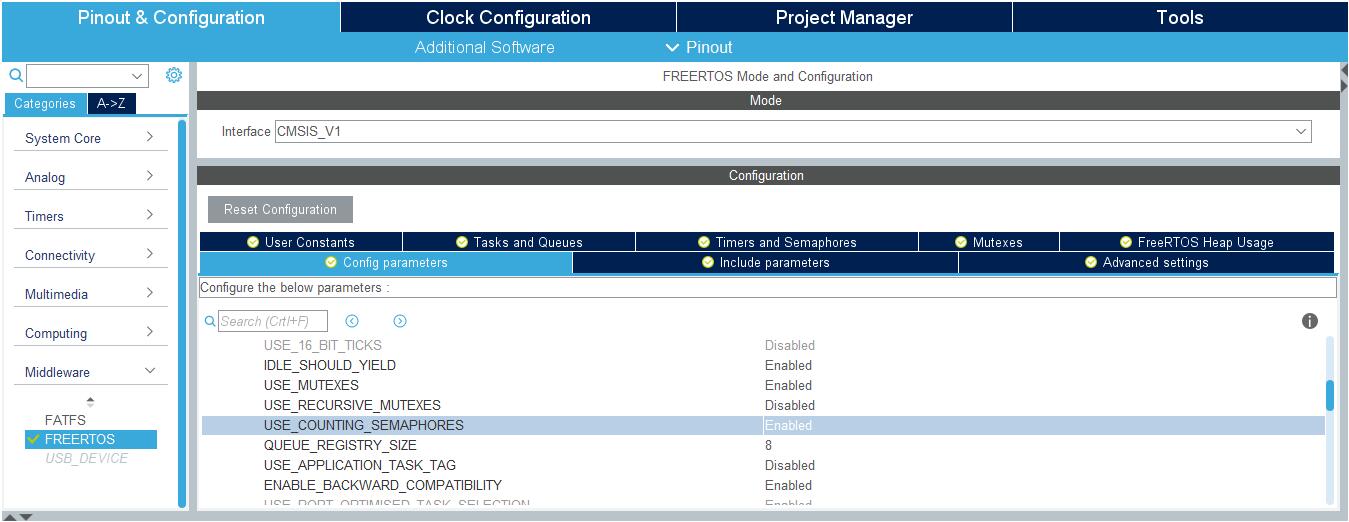Click the Reset Configuration button
The width and height of the screenshot is (1349, 522).
(x=280, y=209)
